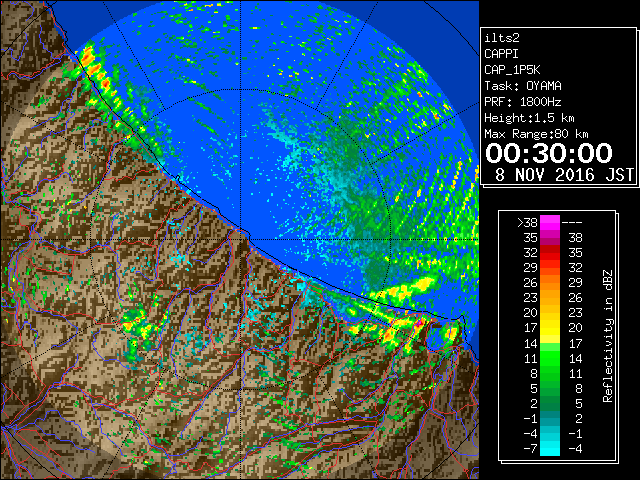The height and width of the screenshot is (480, 640).
Task: Click the cyan -7 dBZ color swatch
Action: (x=550, y=449)
